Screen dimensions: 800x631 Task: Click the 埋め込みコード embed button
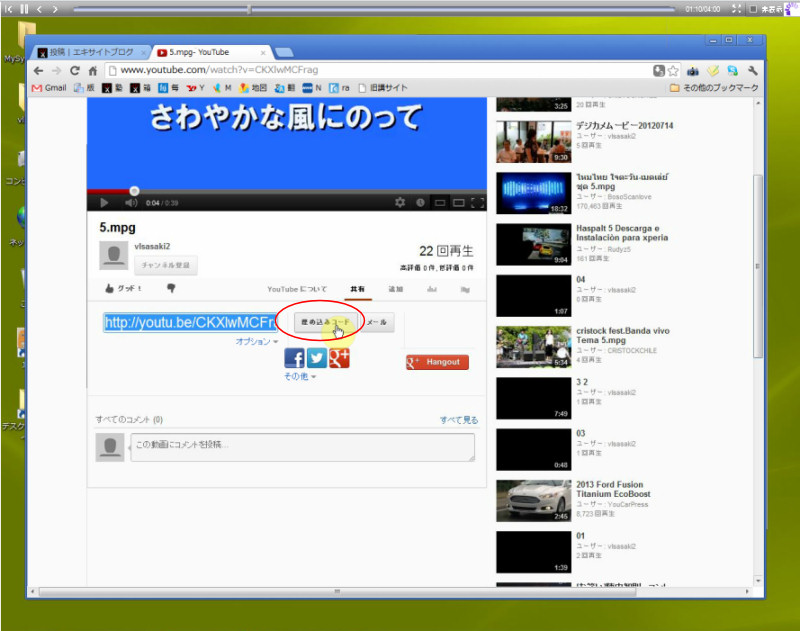coord(325,322)
